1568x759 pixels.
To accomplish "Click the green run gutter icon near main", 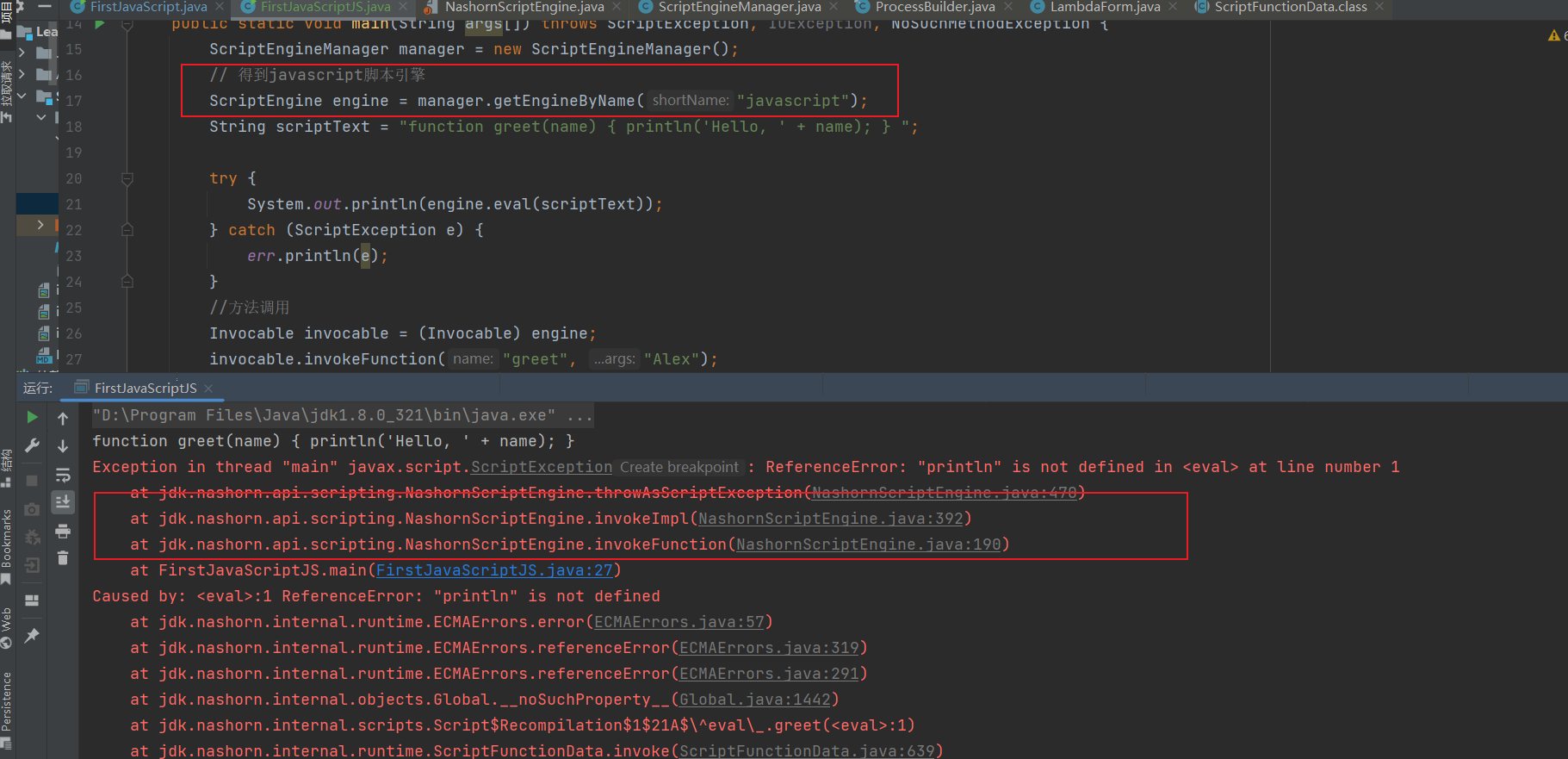I will click(x=100, y=24).
